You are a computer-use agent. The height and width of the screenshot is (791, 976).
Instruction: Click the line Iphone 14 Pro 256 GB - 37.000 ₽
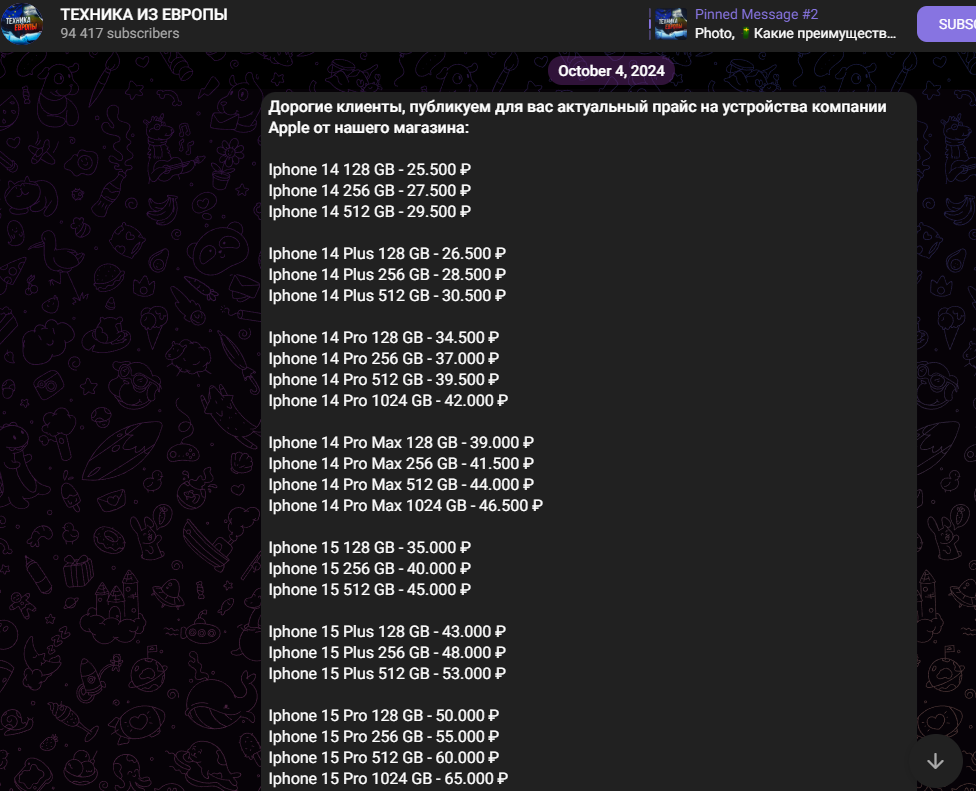pyautogui.click(x=383, y=359)
